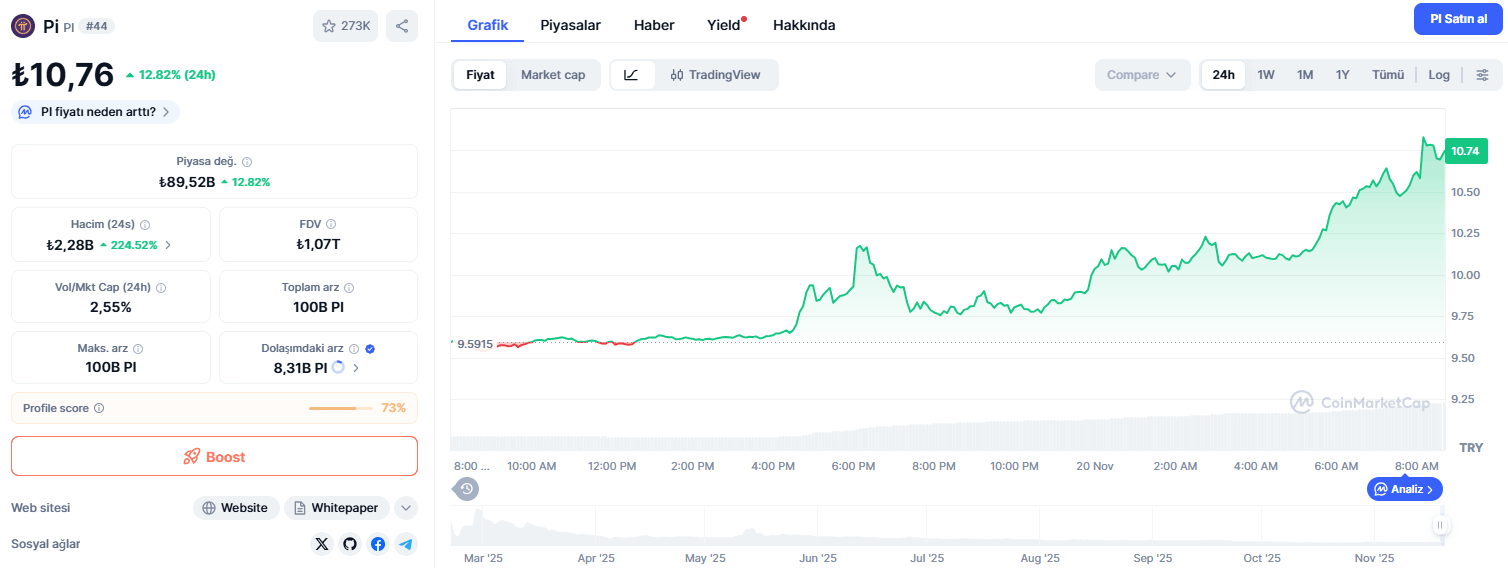Switch chart to Fiyat view
Screen dimensions: 1508x568
click(480, 75)
